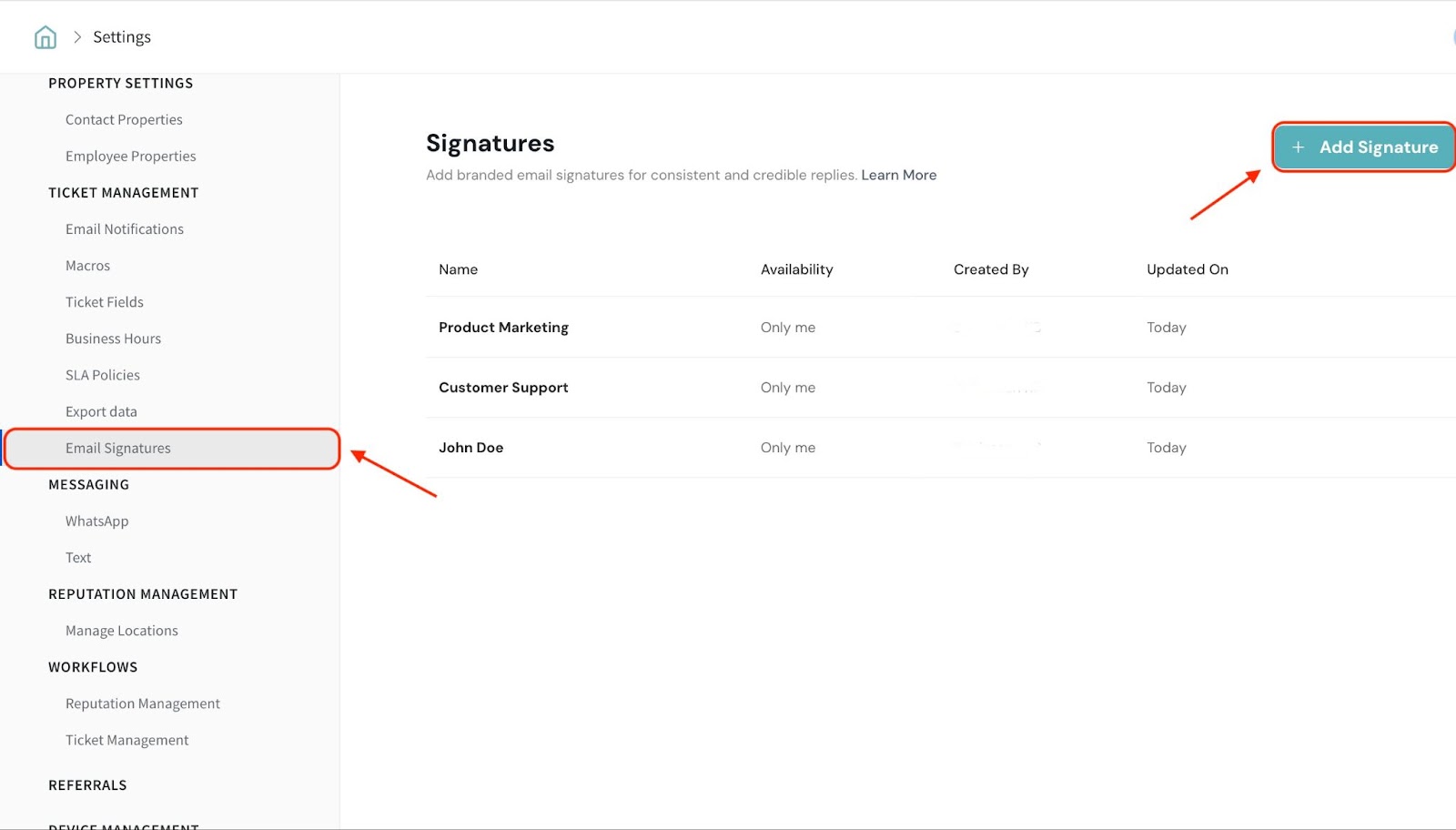The height and width of the screenshot is (830, 1456).
Task: Go to Employee Properties
Action: (130, 157)
